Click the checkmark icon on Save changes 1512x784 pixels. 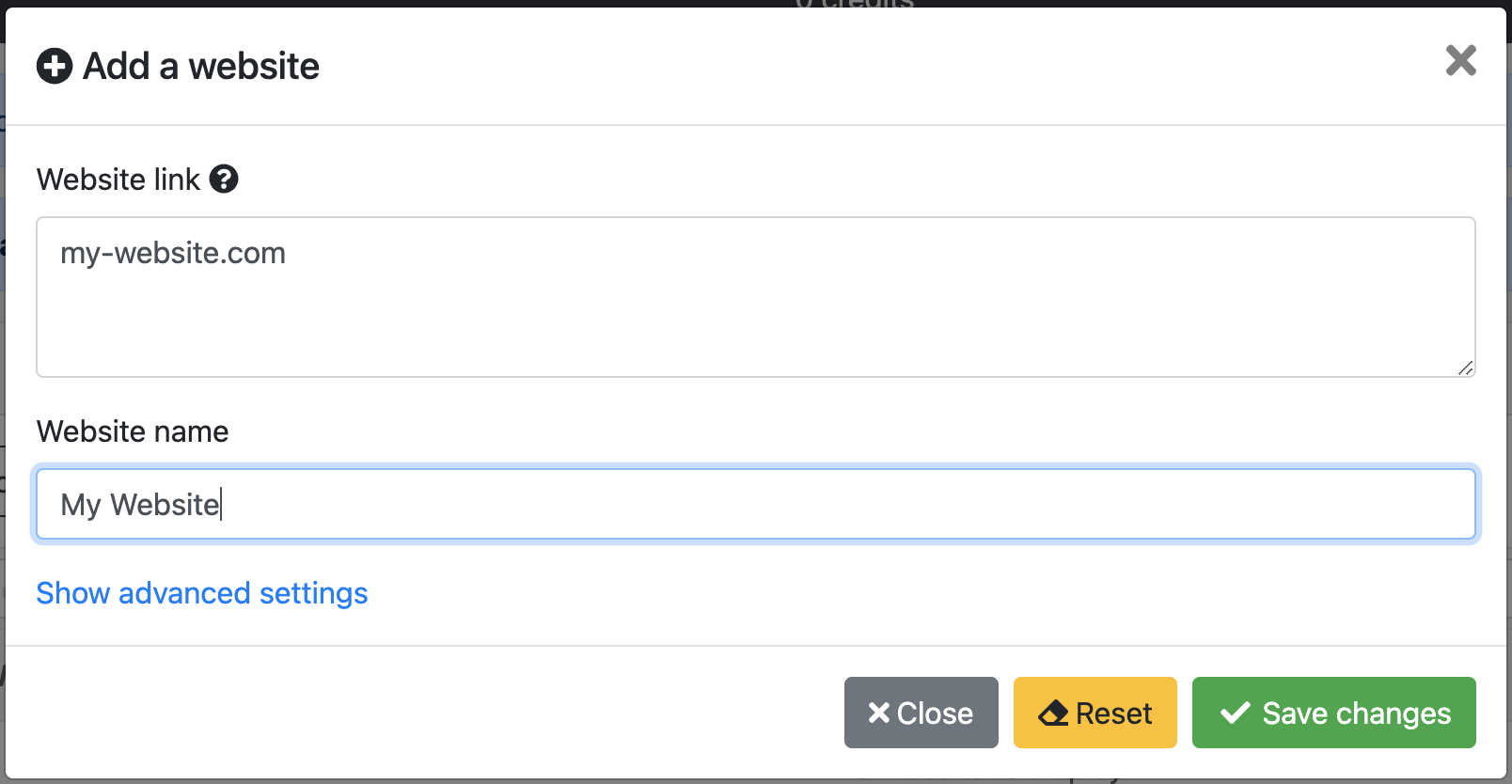point(1236,713)
